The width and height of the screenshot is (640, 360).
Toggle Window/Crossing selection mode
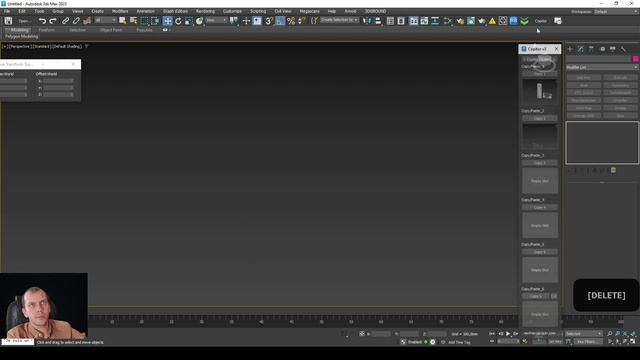[156, 21]
